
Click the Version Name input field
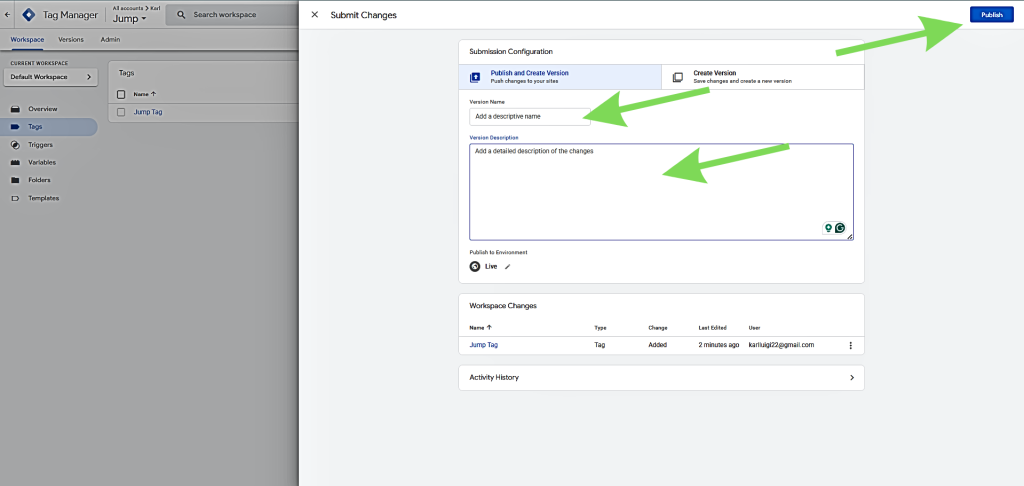tap(530, 116)
